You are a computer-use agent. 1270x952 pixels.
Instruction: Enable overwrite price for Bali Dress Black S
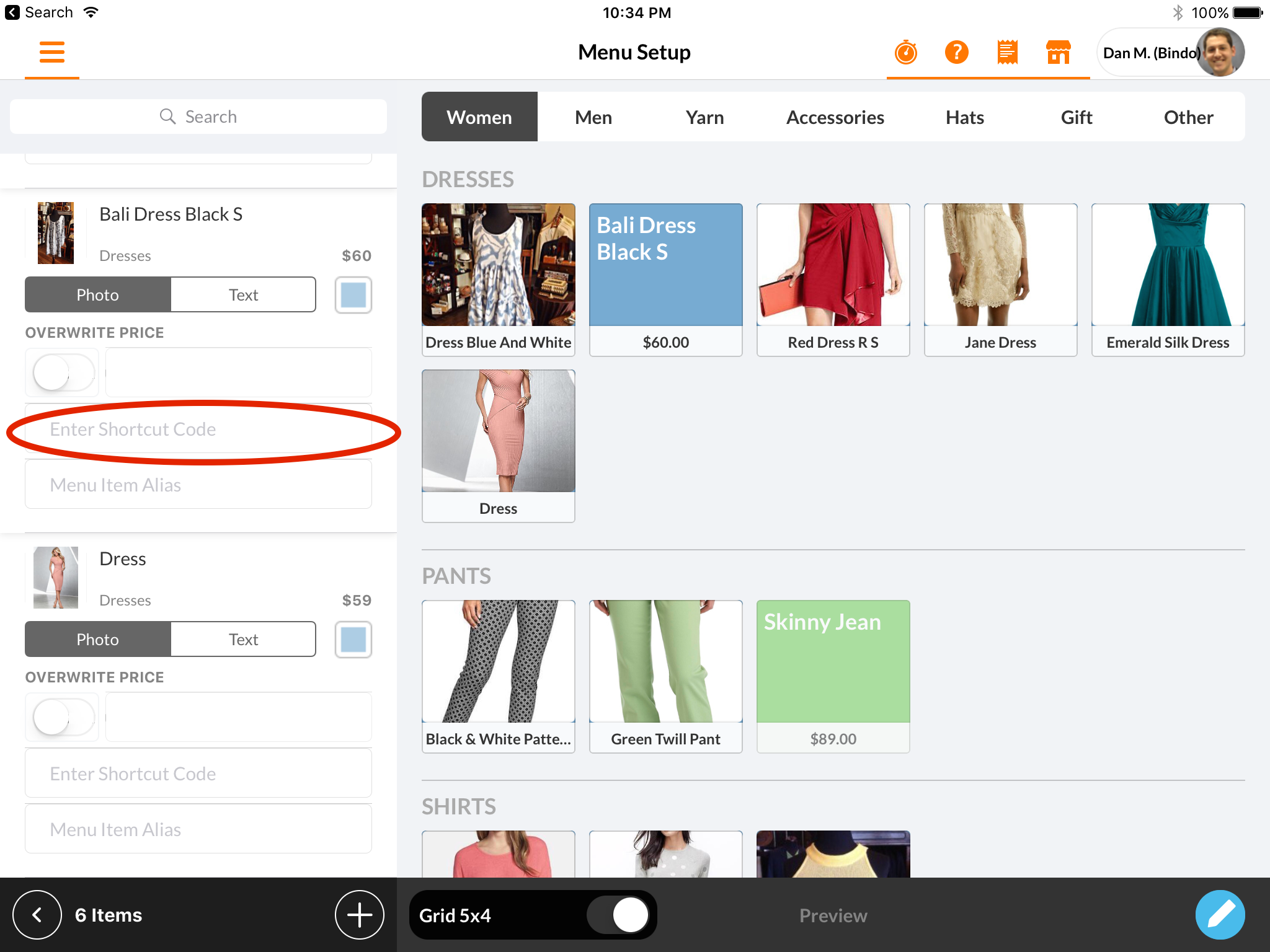63,372
